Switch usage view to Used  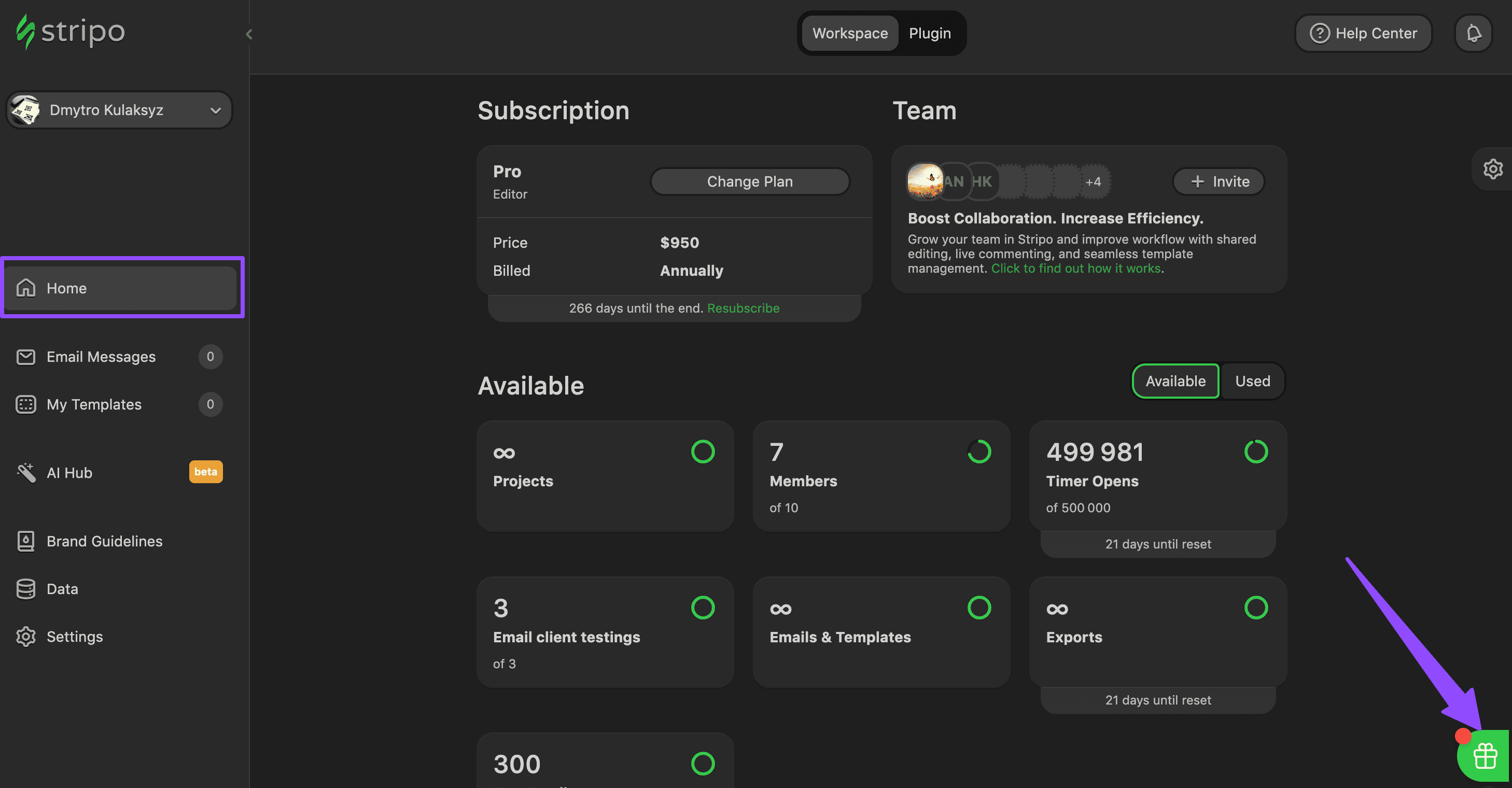(1252, 381)
